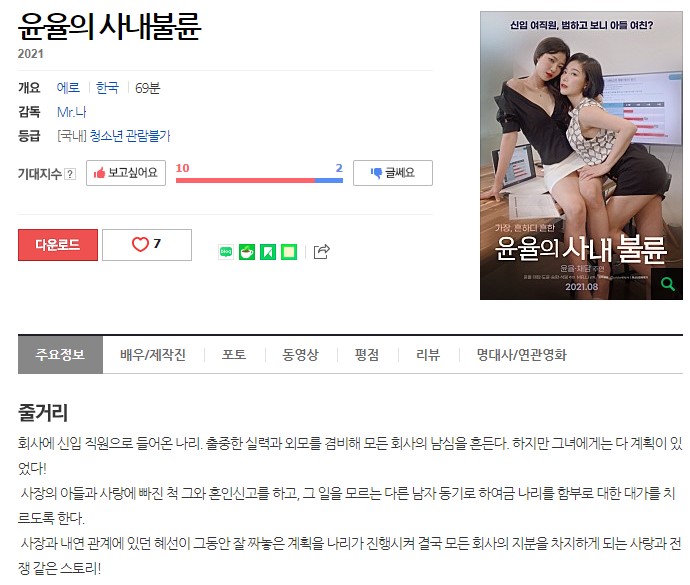Click the green bookmark share icon

click(268, 252)
